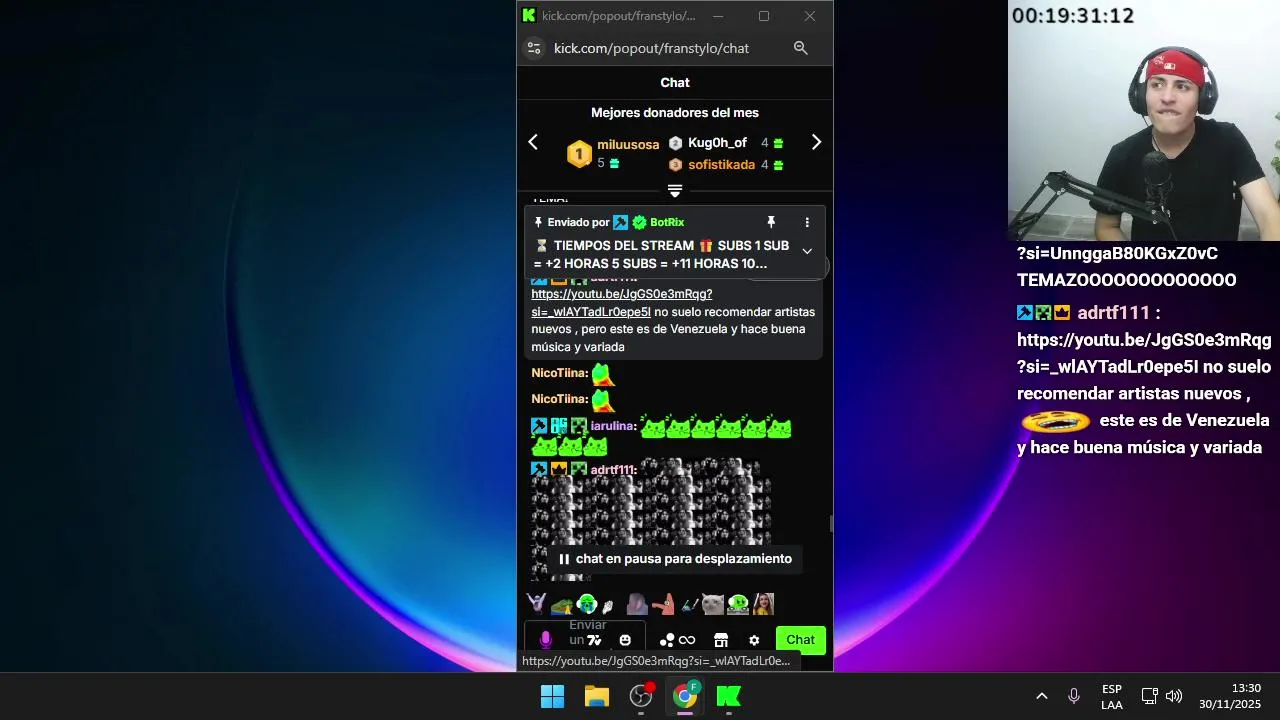Screen dimensions: 1280x720
Task: Open Kick app from taskbar
Action: 729,696
